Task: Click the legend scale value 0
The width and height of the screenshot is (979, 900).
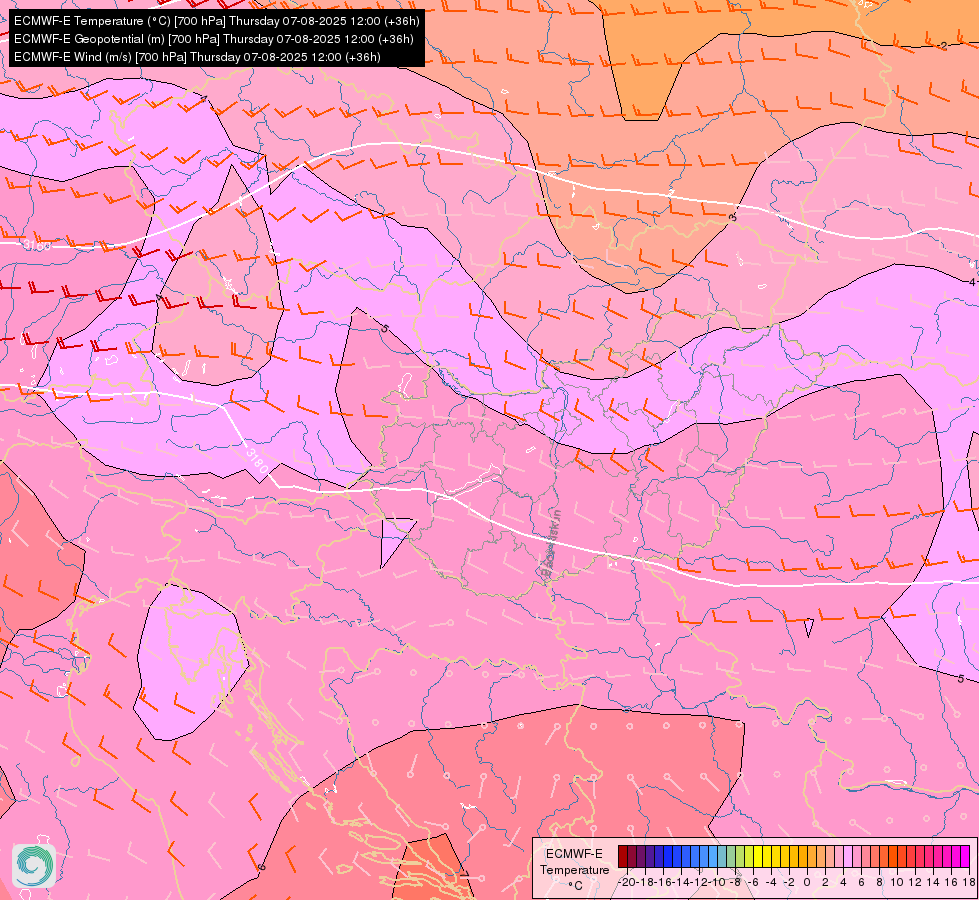Action: pyautogui.click(x=807, y=882)
